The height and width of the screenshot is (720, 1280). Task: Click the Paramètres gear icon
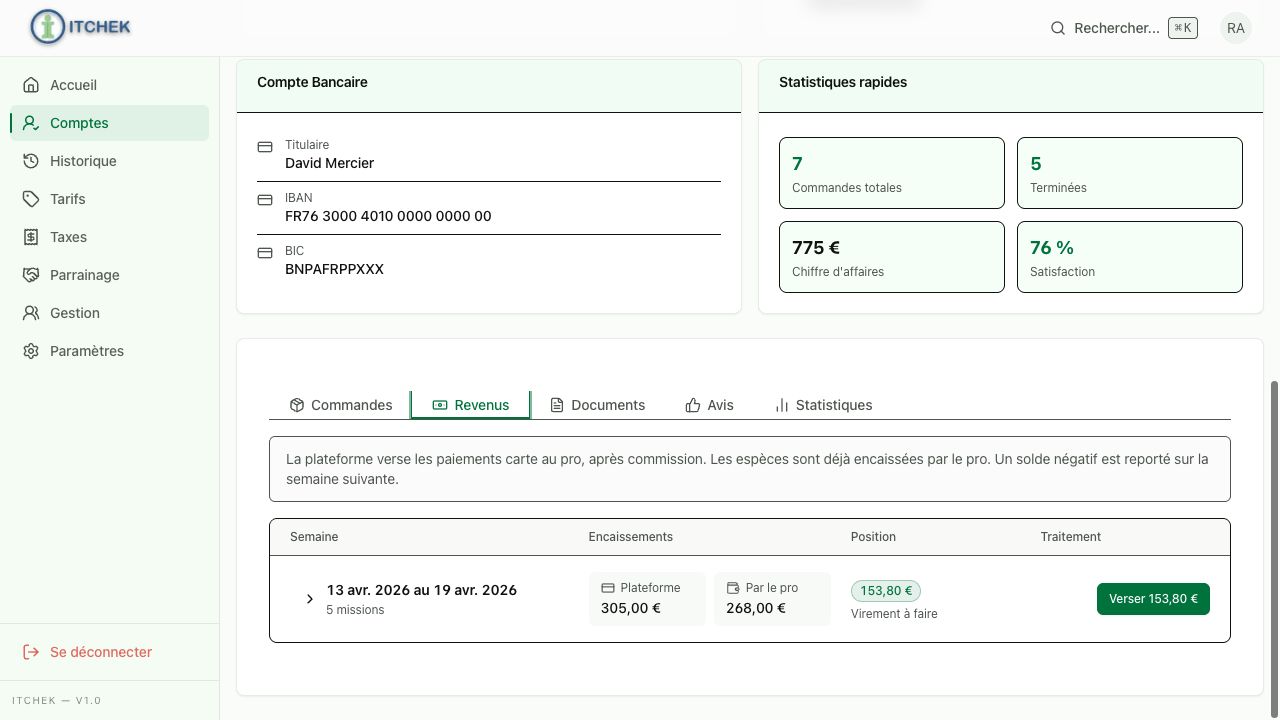coord(31,351)
